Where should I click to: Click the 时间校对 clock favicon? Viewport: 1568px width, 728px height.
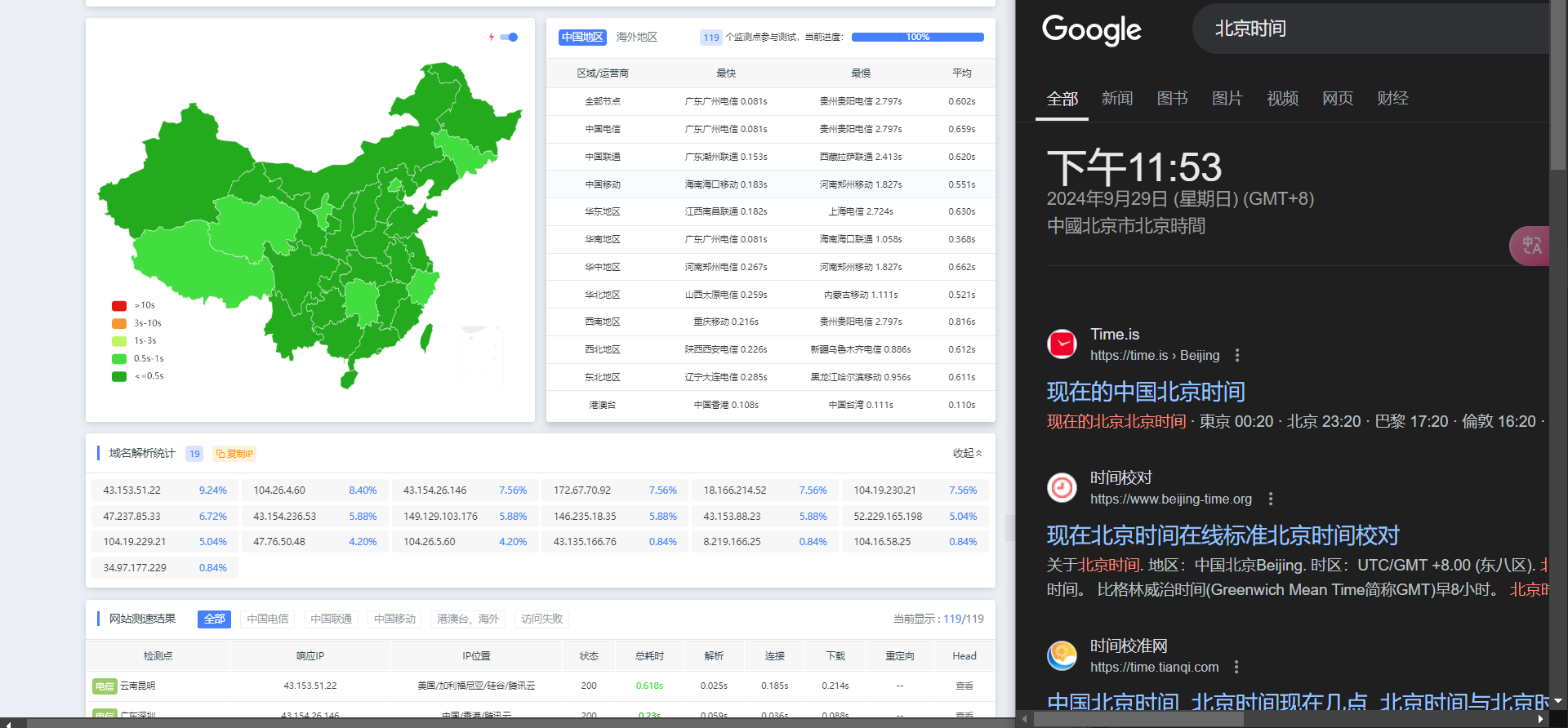tap(1062, 488)
